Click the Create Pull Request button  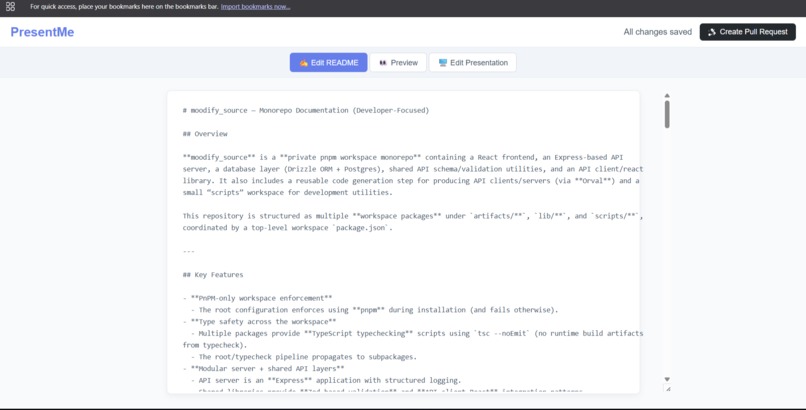click(747, 32)
